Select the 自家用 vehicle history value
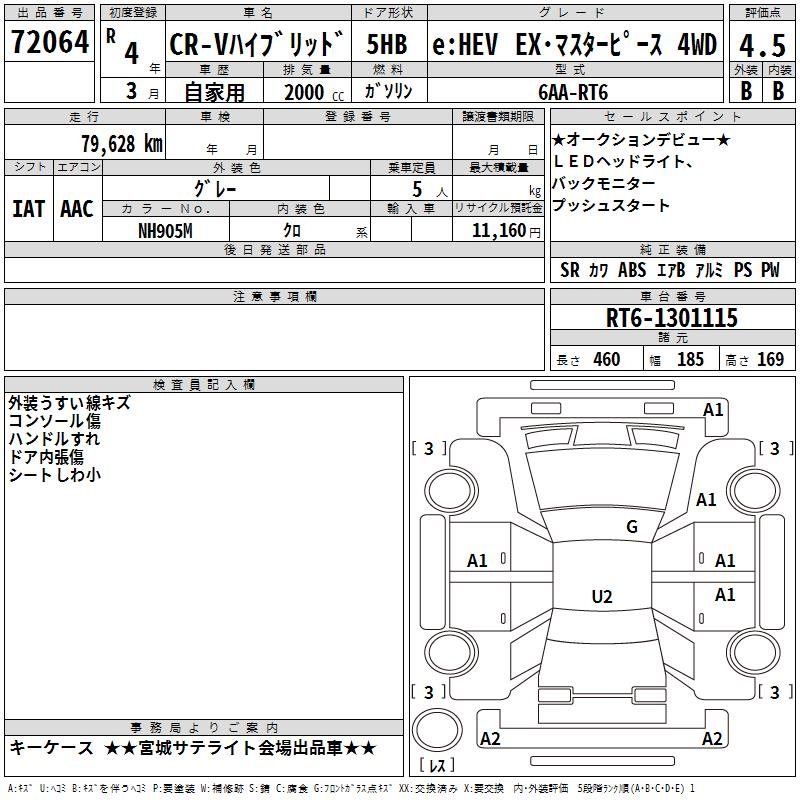This screenshot has height=800, width=800. coord(214,92)
